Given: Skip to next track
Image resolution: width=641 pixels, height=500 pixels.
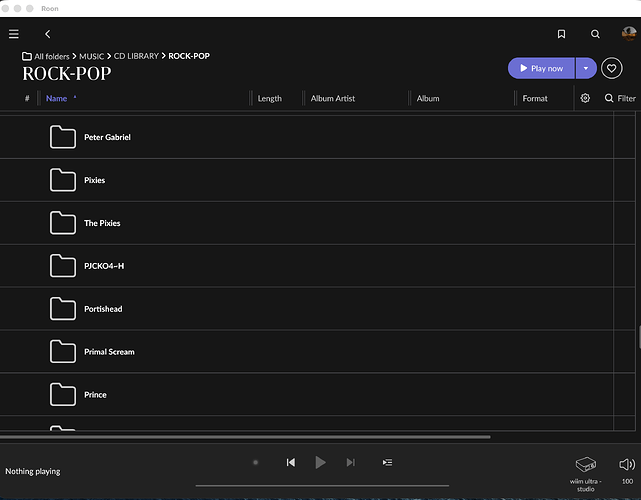Looking at the screenshot, I should [350, 462].
